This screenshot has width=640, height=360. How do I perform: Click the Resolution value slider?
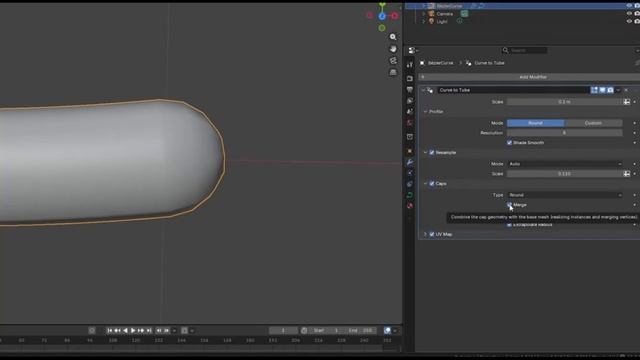(564, 133)
